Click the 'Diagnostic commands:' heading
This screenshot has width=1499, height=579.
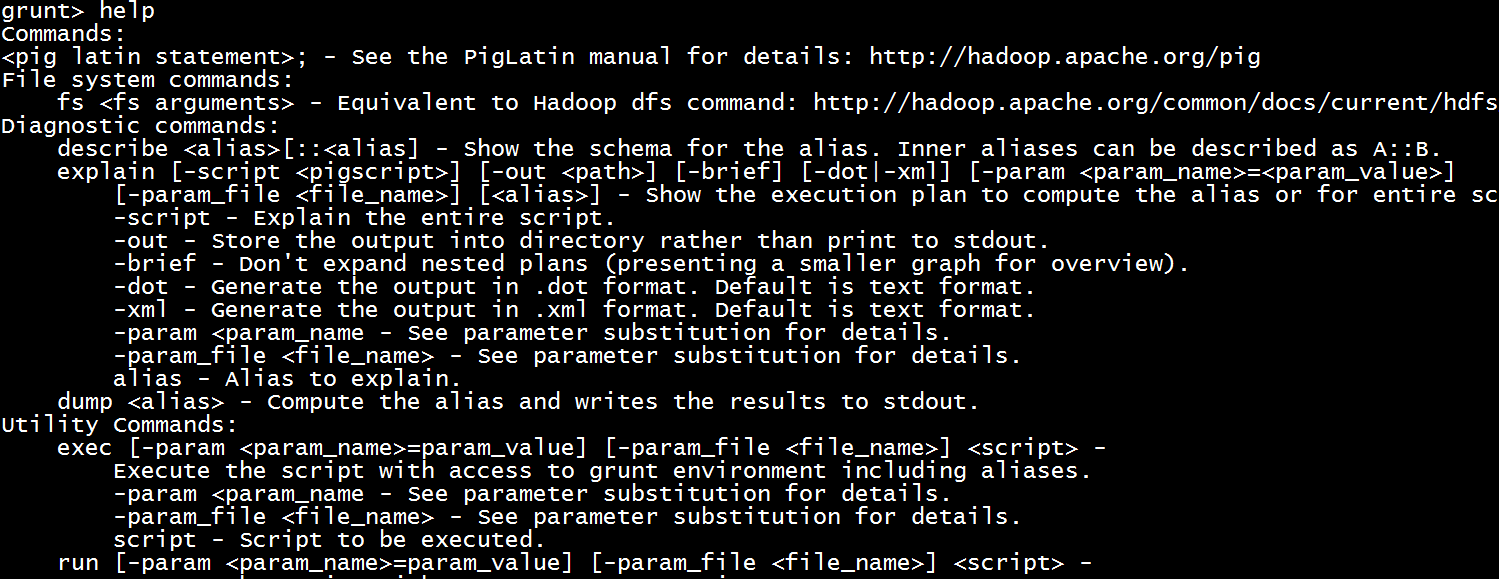pos(141,126)
